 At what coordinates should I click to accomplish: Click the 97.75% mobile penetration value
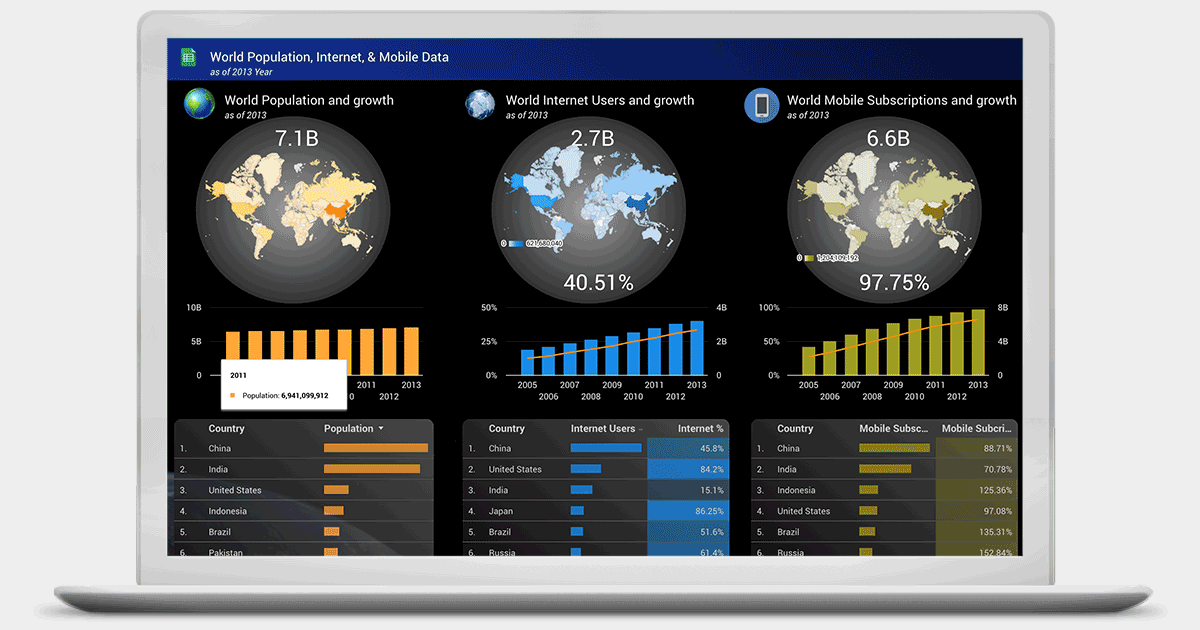[x=894, y=283]
